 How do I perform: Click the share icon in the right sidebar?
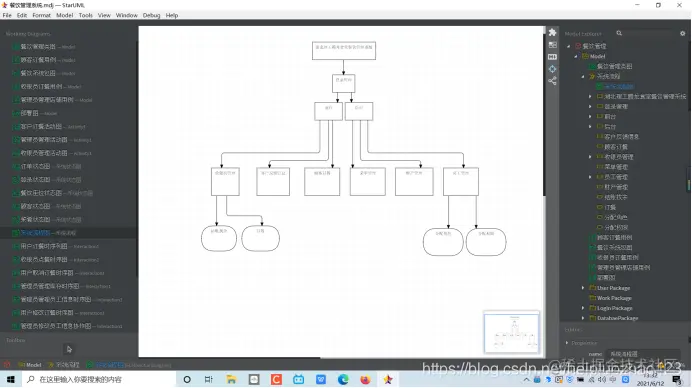[x=552, y=81]
